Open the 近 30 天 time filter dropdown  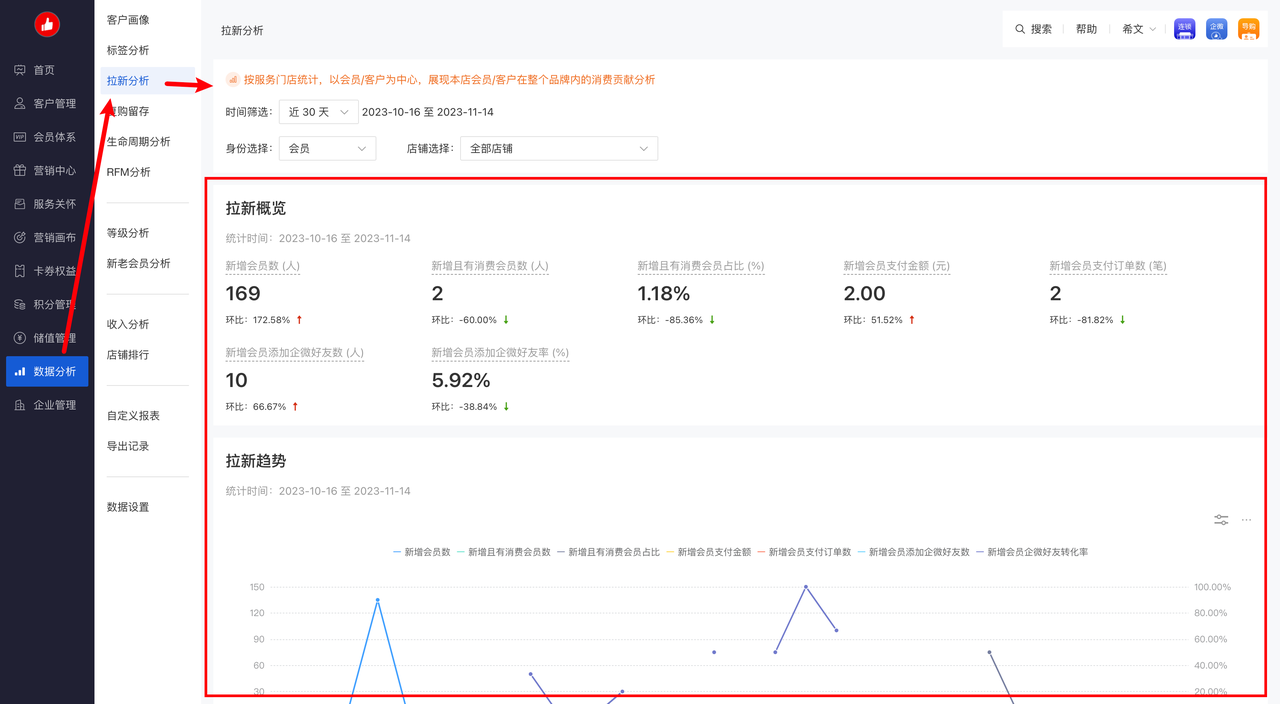coord(318,112)
